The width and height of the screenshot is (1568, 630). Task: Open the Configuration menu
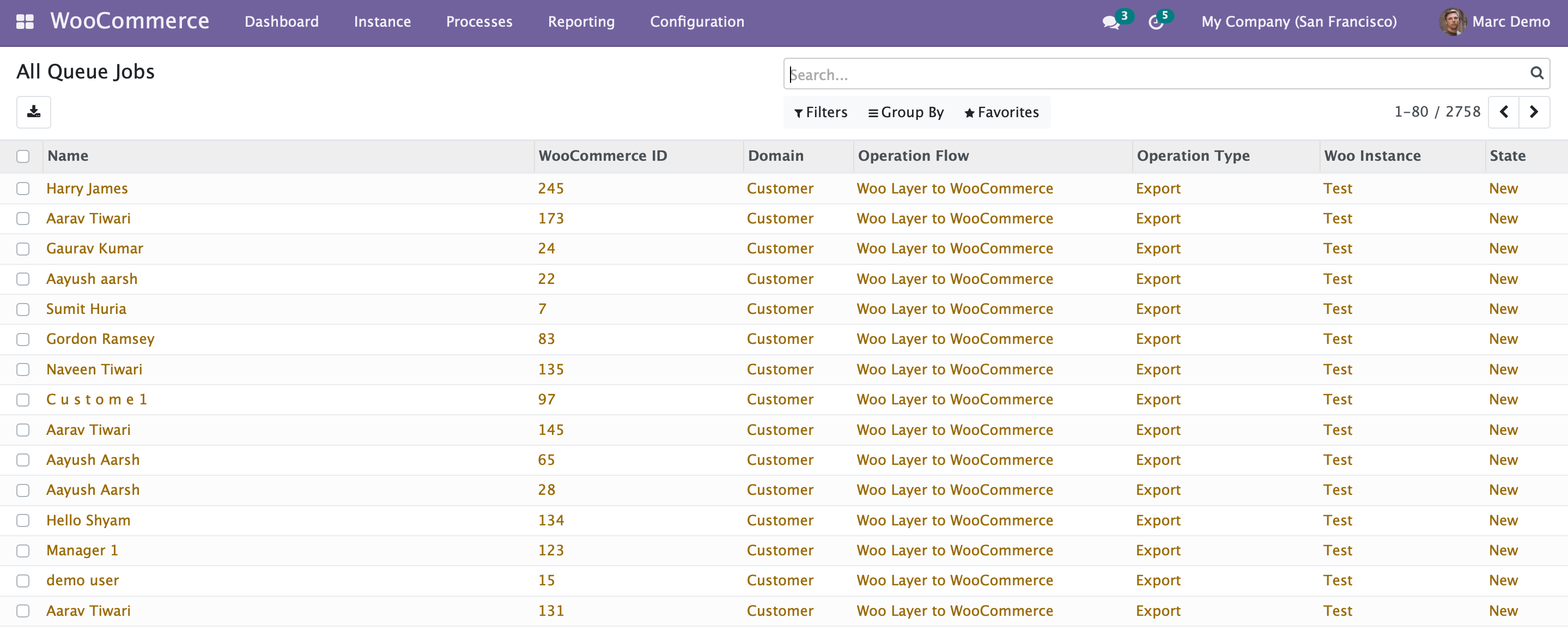696,22
